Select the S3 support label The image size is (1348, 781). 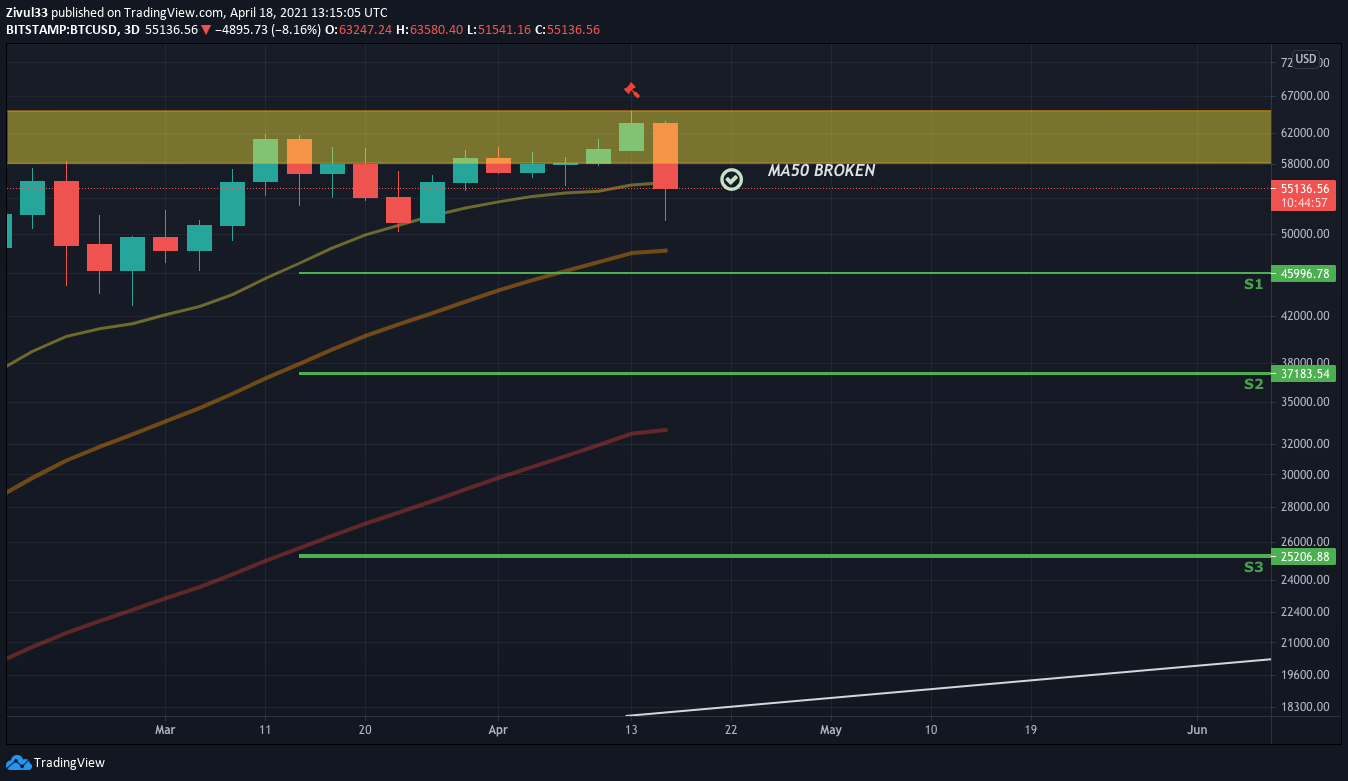point(1254,567)
